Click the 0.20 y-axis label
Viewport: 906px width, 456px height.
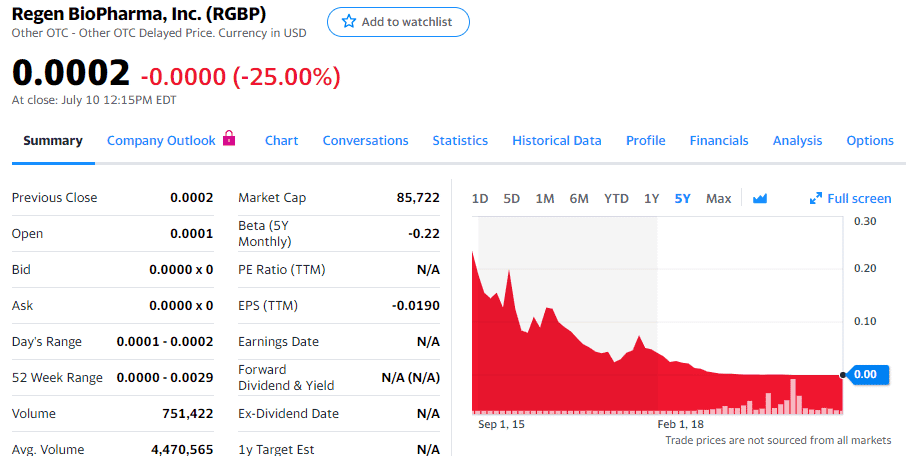[x=865, y=268]
